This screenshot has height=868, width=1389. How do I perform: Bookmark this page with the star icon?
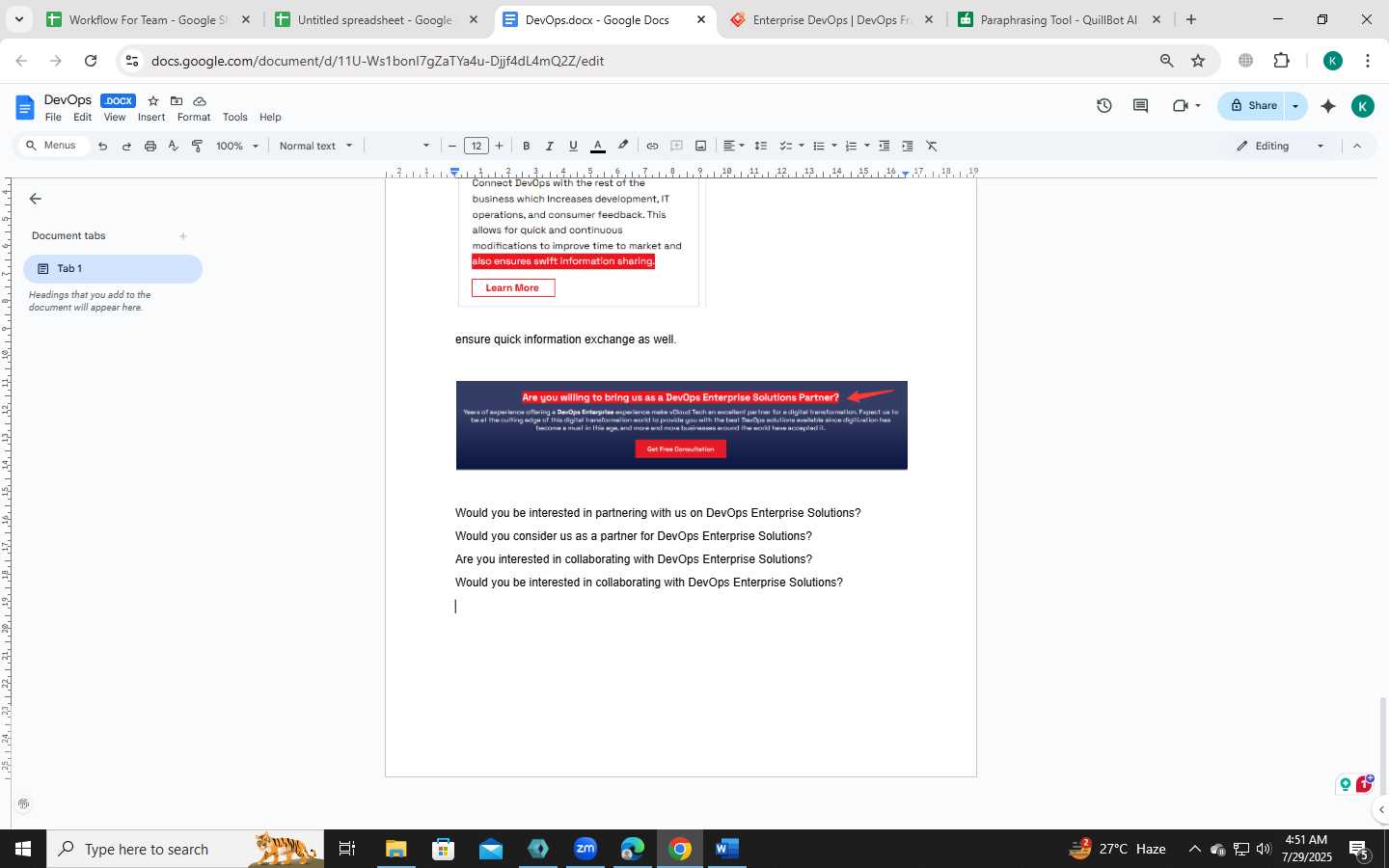click(x=1198, y=61)
